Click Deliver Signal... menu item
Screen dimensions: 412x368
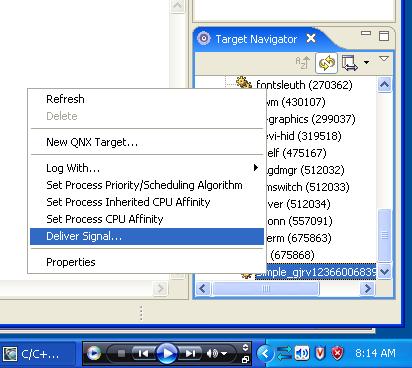147,236
